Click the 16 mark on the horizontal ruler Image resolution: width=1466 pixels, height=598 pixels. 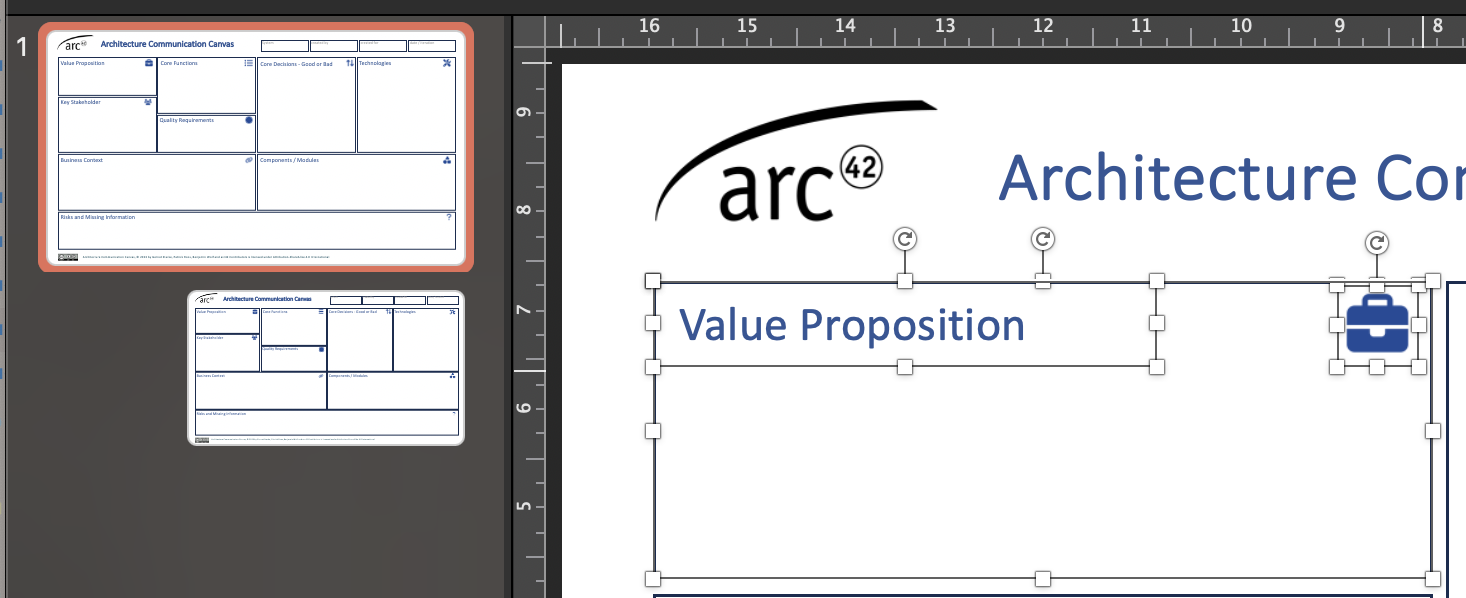point(649,26)
